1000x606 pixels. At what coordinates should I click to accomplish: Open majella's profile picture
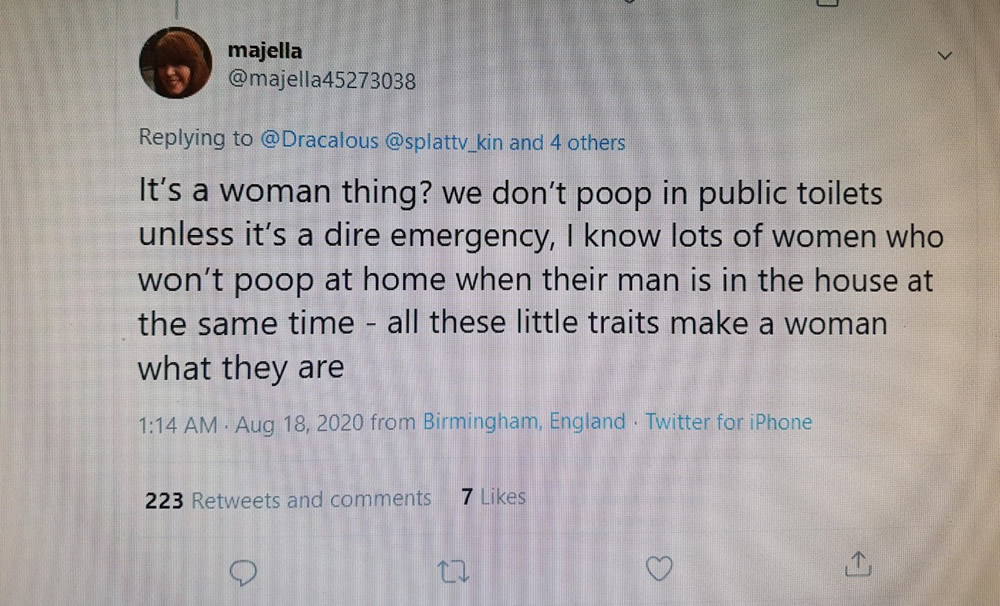(x=175, y=63)
